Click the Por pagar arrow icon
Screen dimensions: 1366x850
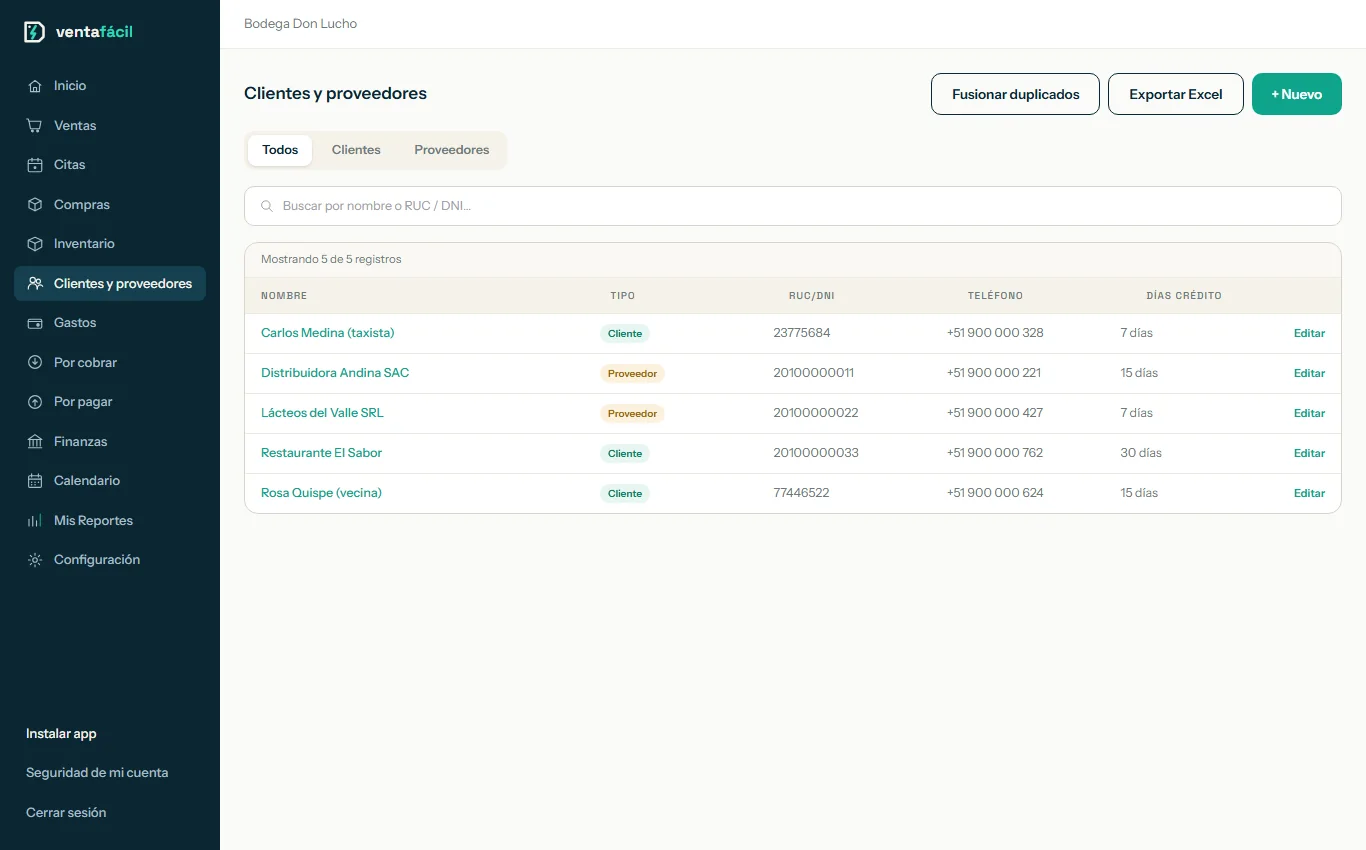tap(35, 402)
